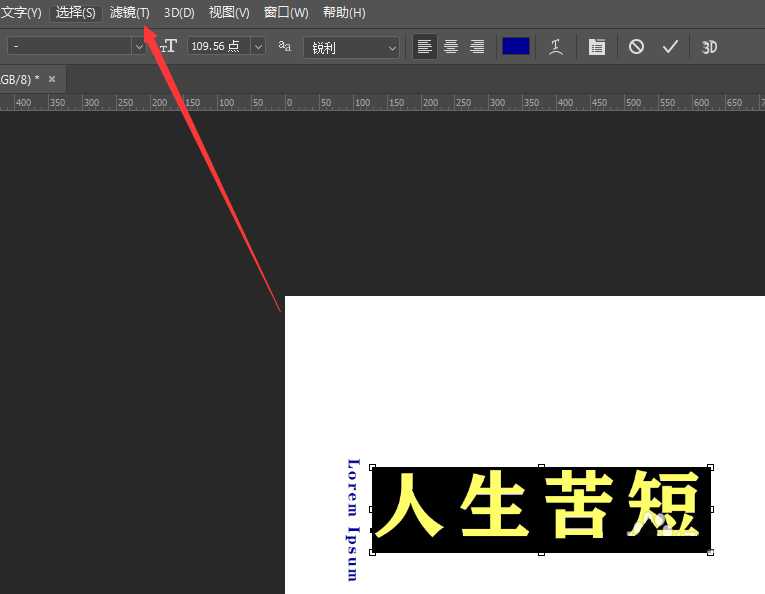Commit current text edits with checkmark
The height and width of the screenshot is (594, 765).
click(670, 47)
